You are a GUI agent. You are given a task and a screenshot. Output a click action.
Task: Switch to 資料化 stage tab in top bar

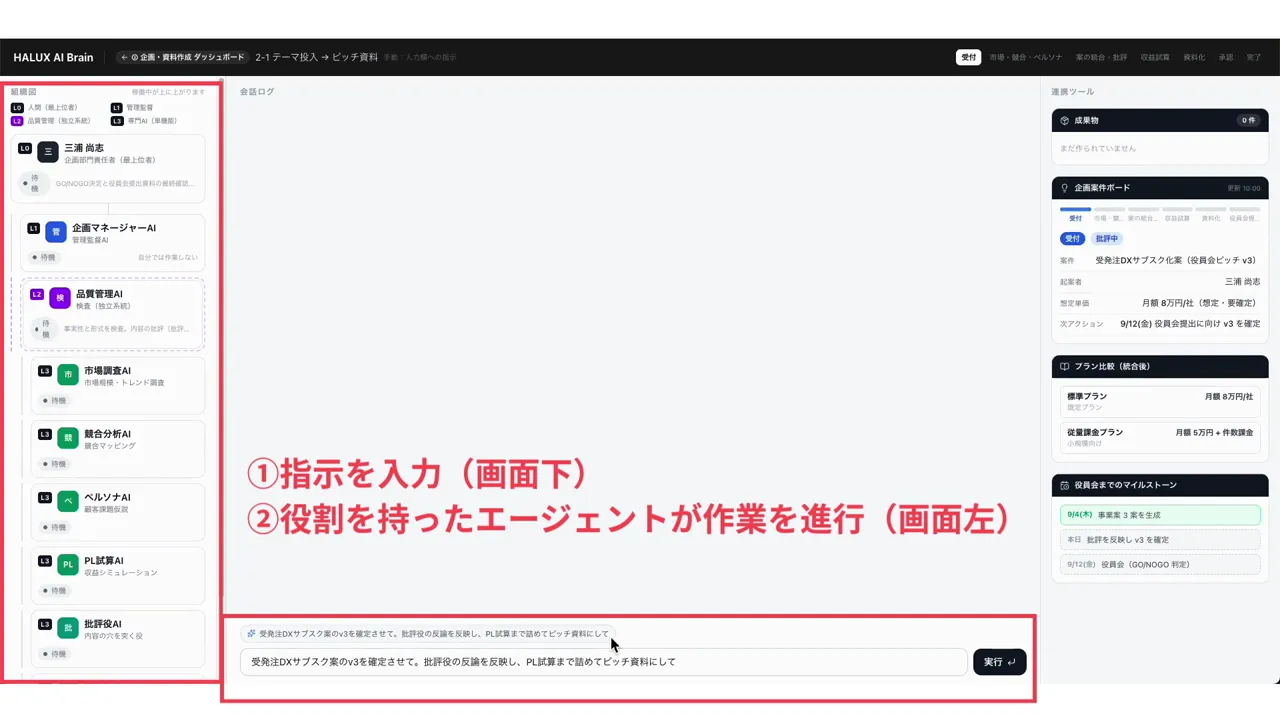1194,57
